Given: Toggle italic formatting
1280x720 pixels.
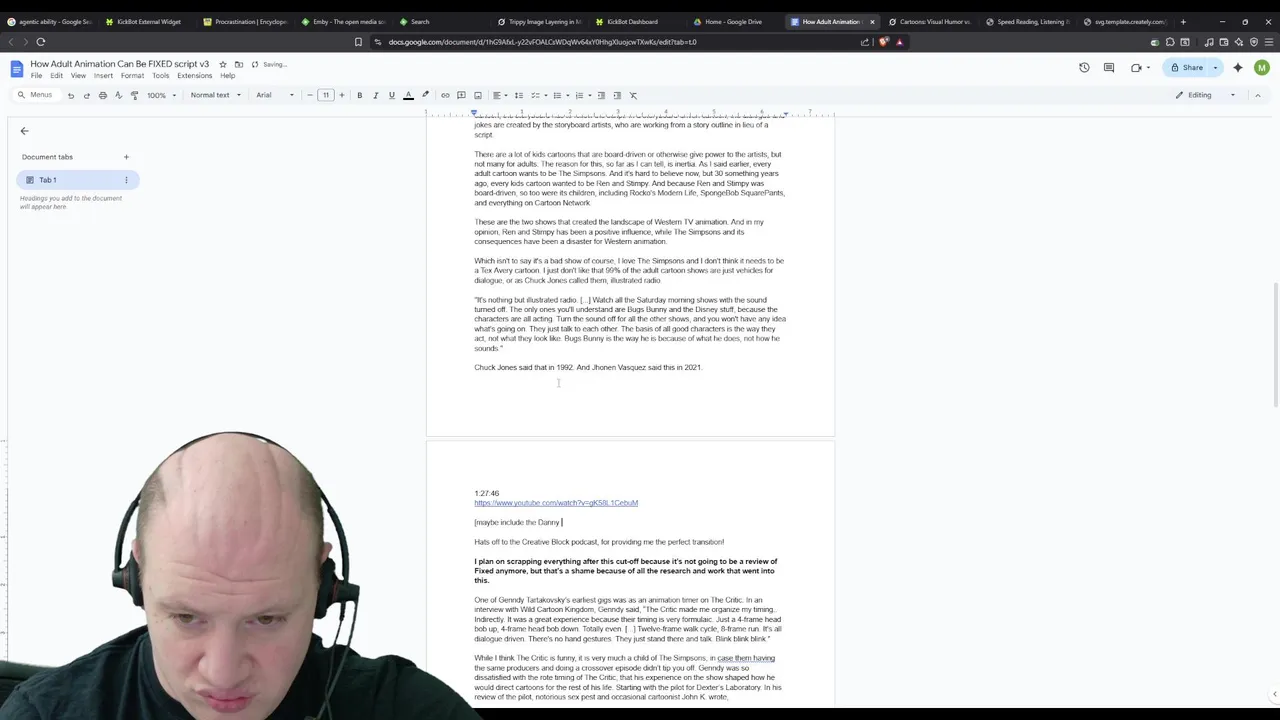Looking at the screenshot, I should point(375,95).
